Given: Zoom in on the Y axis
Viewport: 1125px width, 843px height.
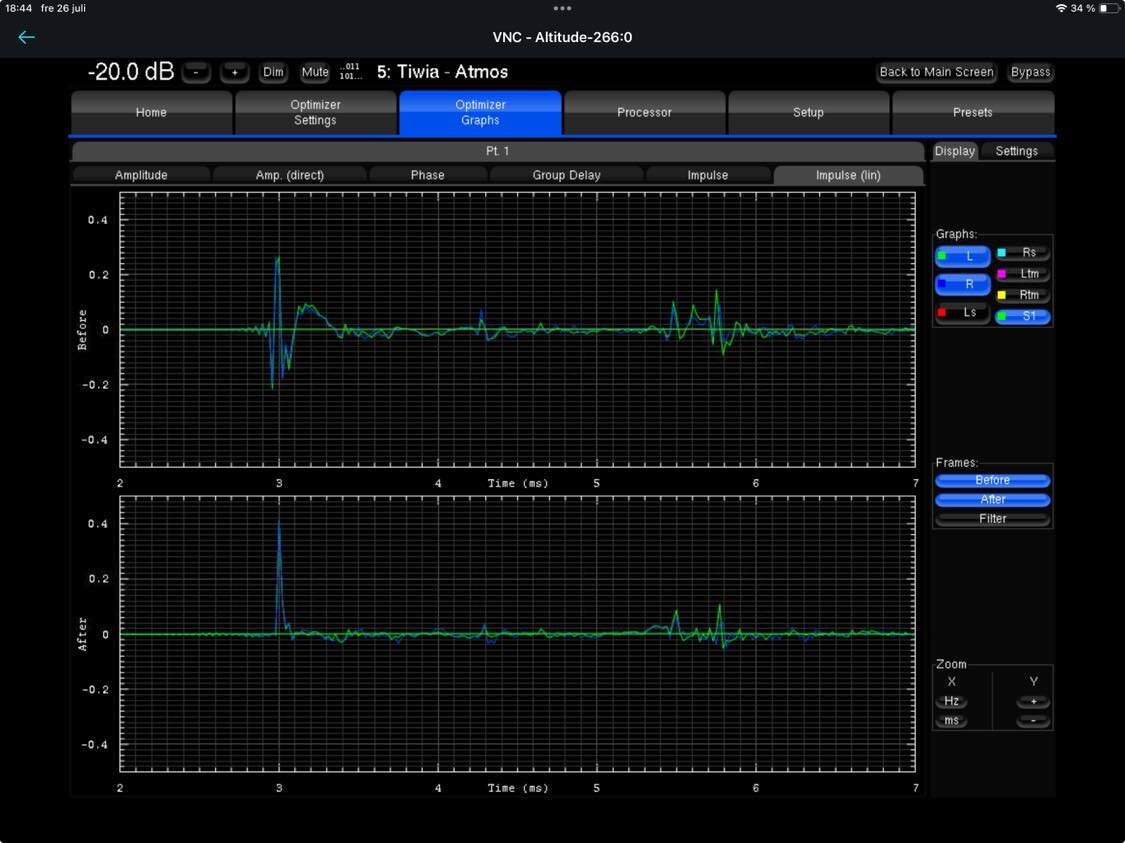Looking at the screenshot, I should [x=1033, y=702].
